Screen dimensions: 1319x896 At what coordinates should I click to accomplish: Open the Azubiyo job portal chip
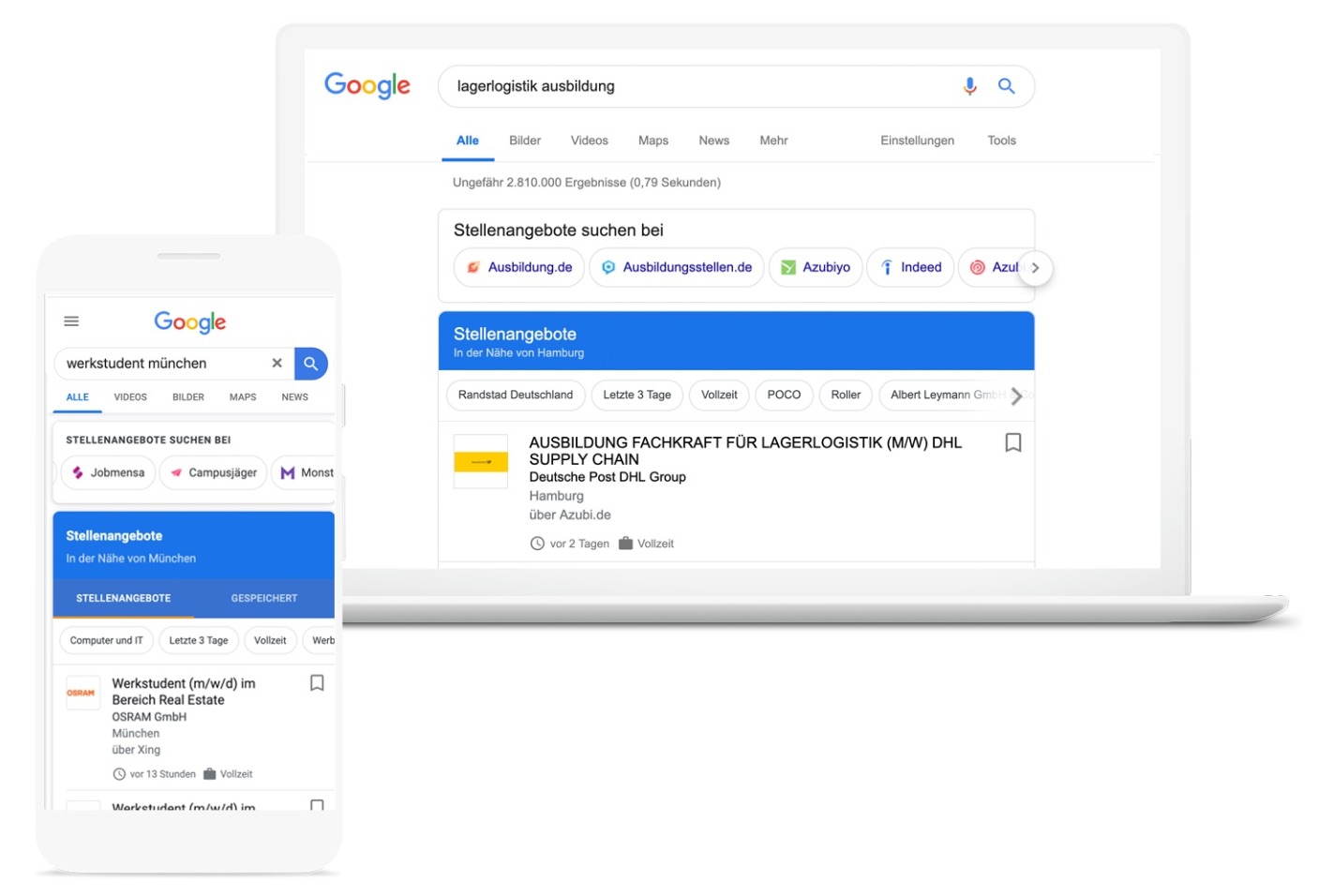click(816, 267)
